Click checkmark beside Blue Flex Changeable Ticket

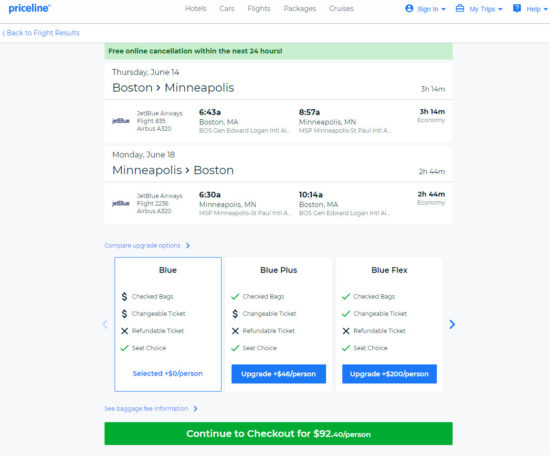point(346,314)
